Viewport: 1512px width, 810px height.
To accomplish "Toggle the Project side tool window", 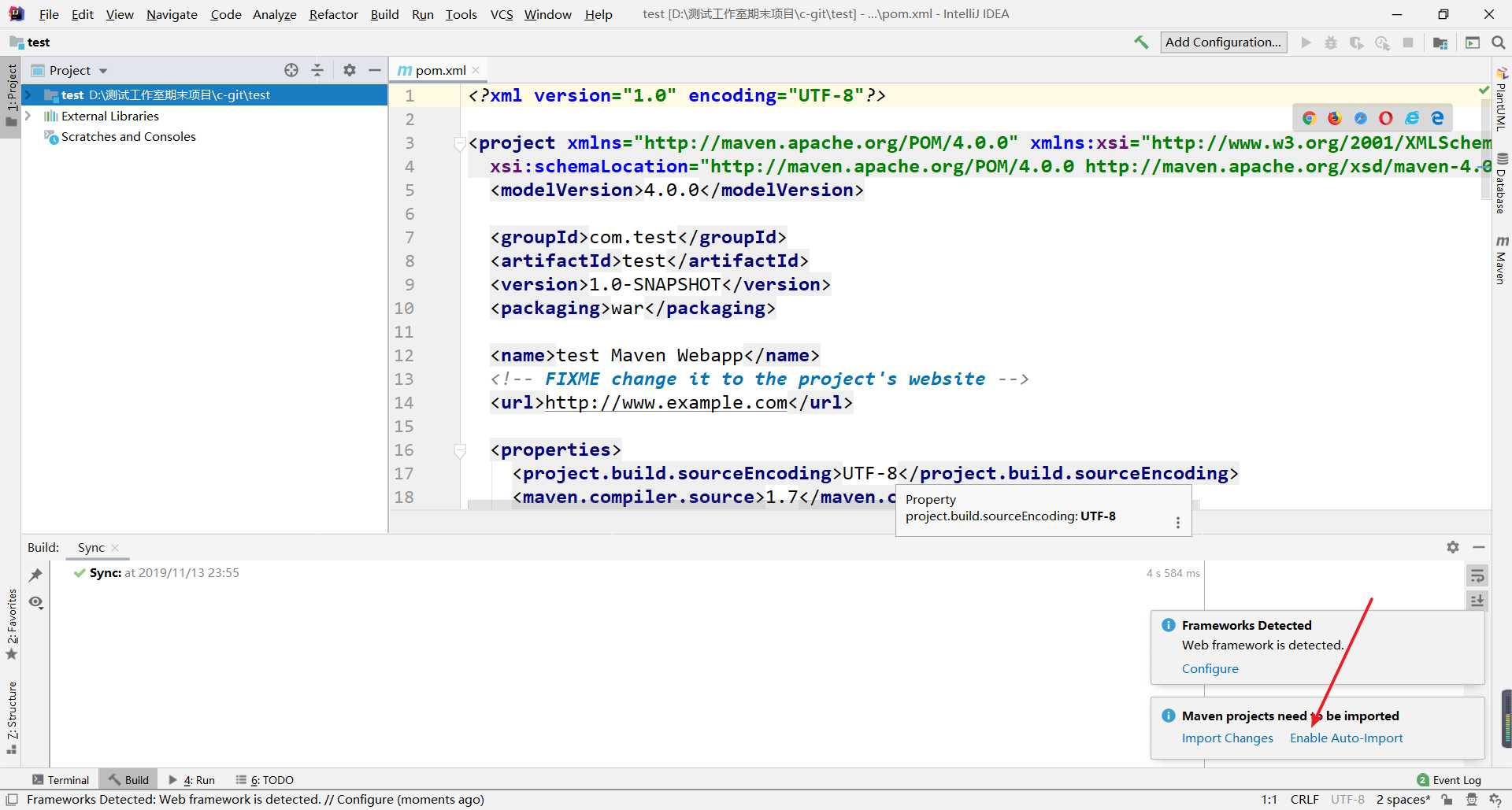I will point(11,96).
